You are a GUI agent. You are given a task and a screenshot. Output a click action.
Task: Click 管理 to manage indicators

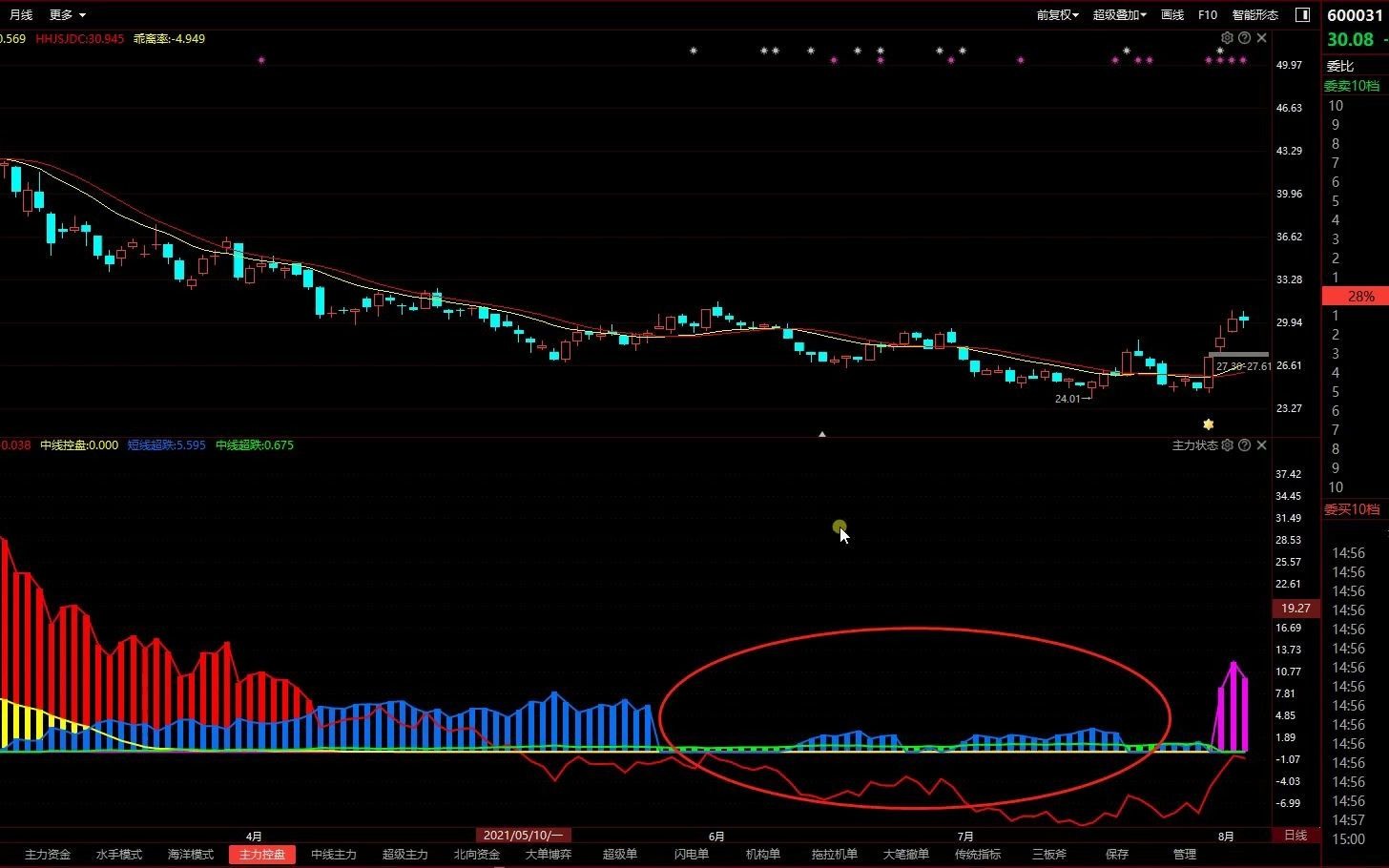click(1185, 855)
